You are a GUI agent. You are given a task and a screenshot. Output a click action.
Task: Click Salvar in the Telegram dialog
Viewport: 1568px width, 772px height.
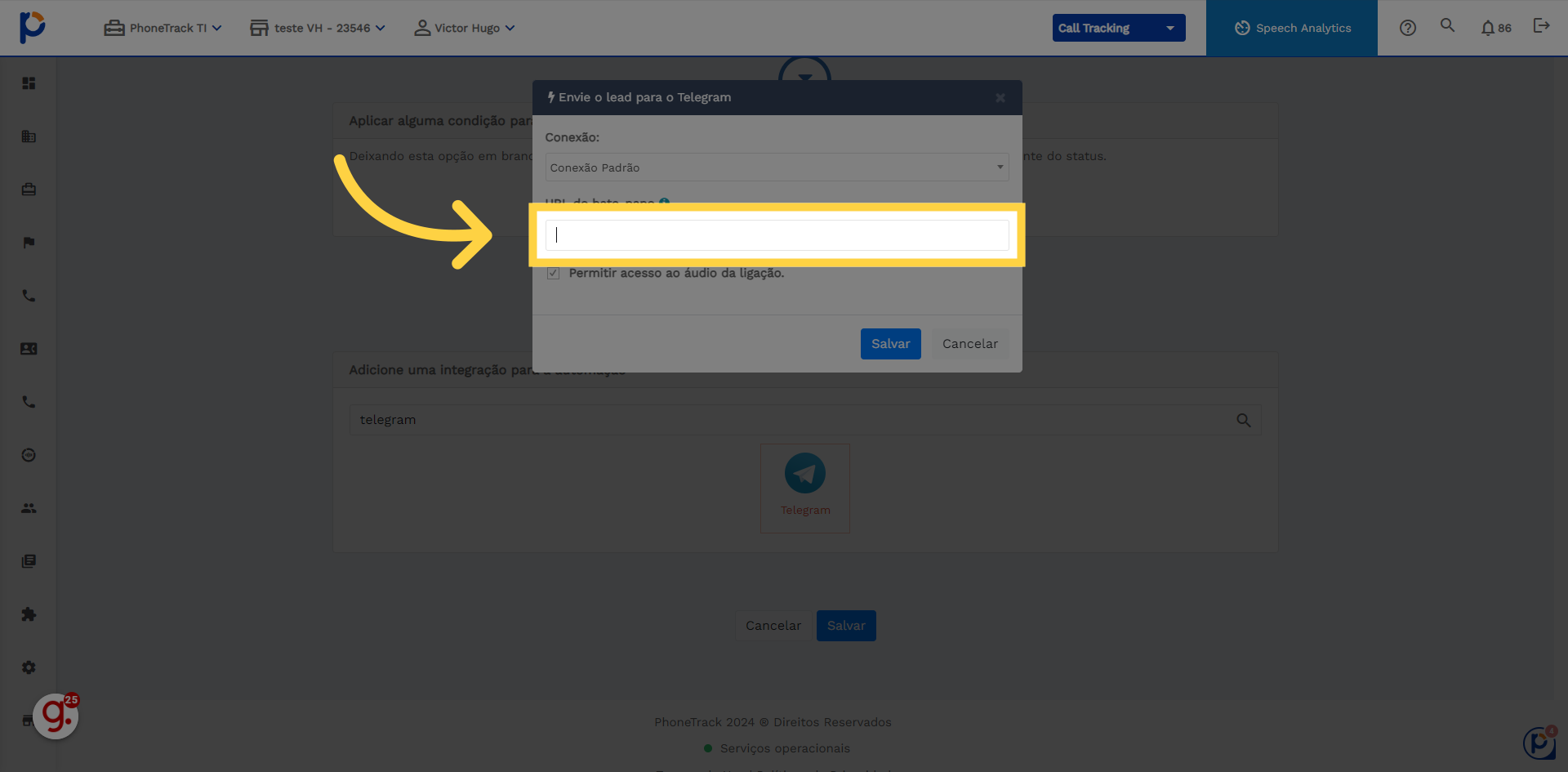(890, 344)
